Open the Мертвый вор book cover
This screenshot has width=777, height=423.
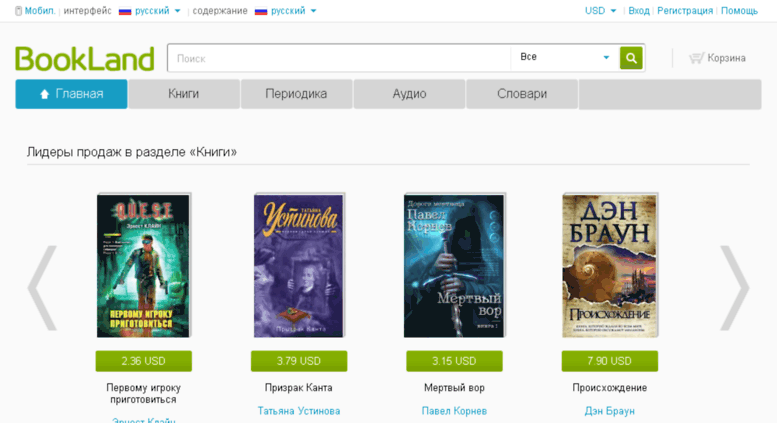(454, 265)
